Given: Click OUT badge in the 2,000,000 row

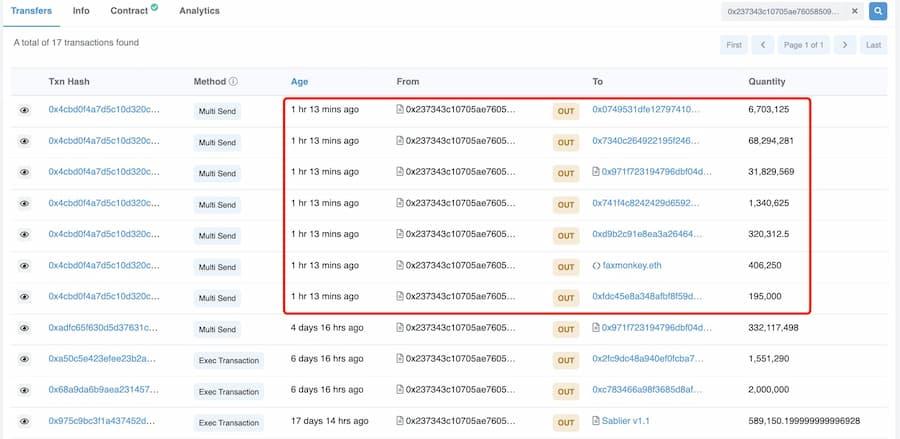Looking at the screenshot, I should (x=566, y=391).
